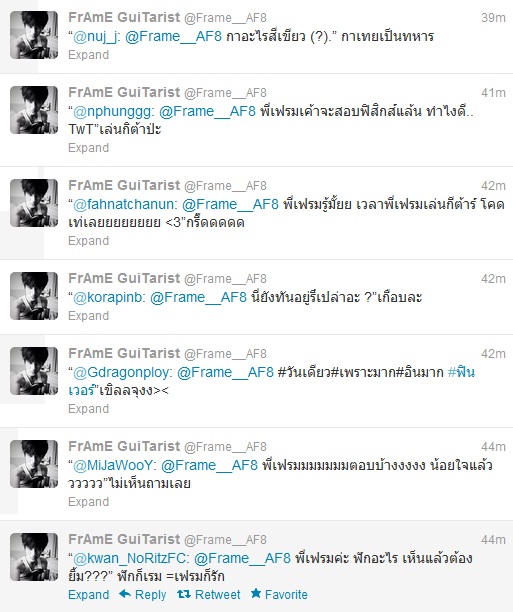Open the @kwan_NoRitzFC mention link
Screen dimensions: 513x612
coord(131,559)
